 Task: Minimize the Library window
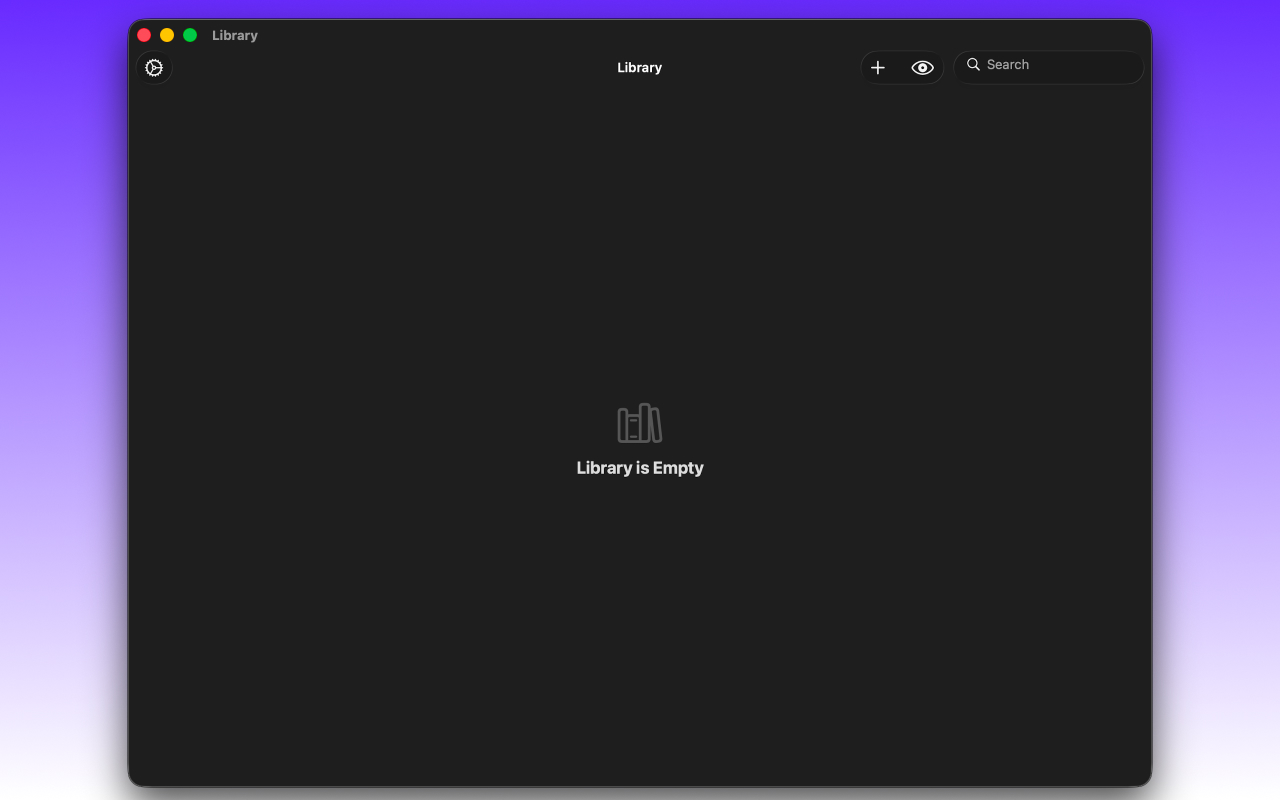tap(167, 35)
